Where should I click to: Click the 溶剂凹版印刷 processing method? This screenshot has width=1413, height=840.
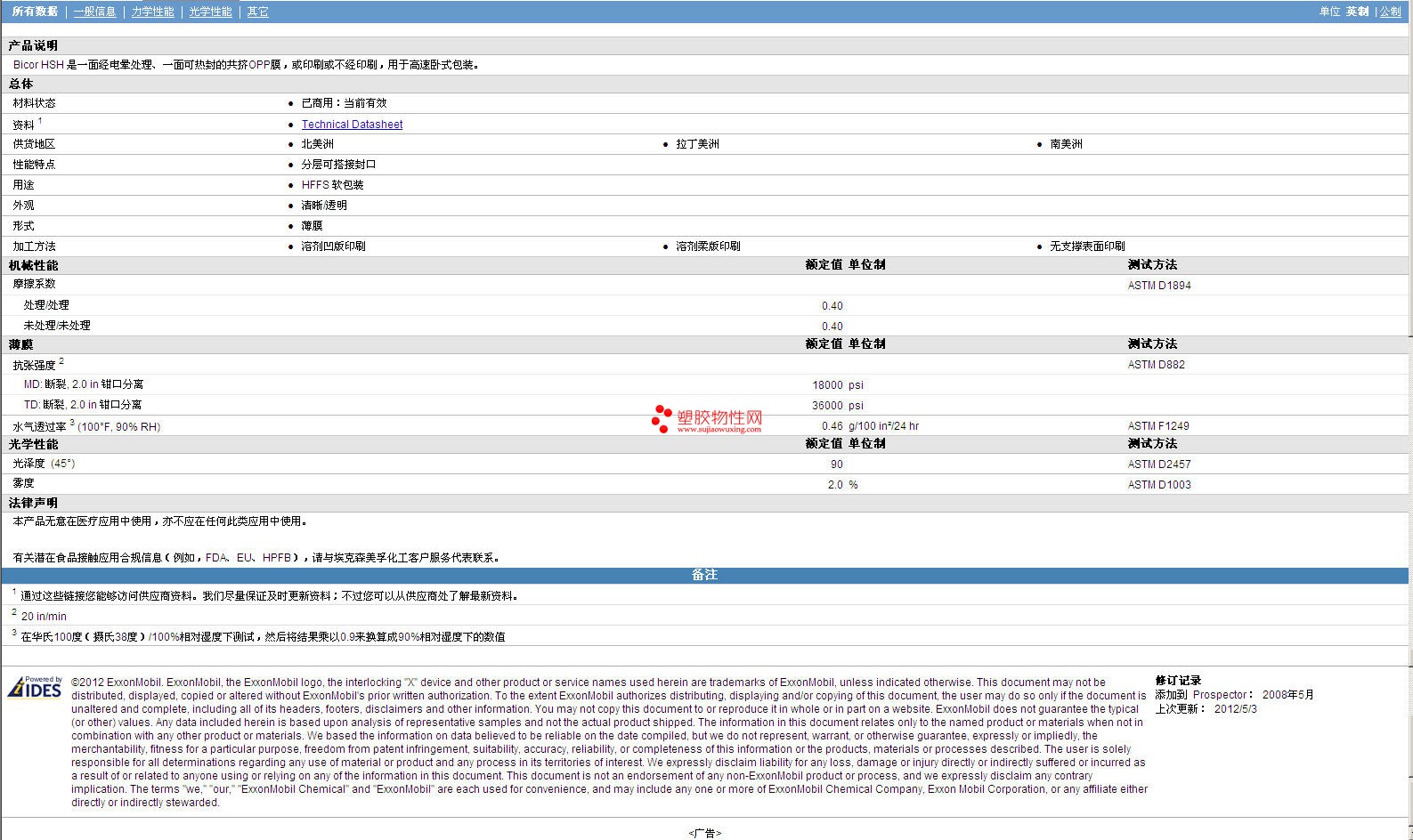point(333,246)
